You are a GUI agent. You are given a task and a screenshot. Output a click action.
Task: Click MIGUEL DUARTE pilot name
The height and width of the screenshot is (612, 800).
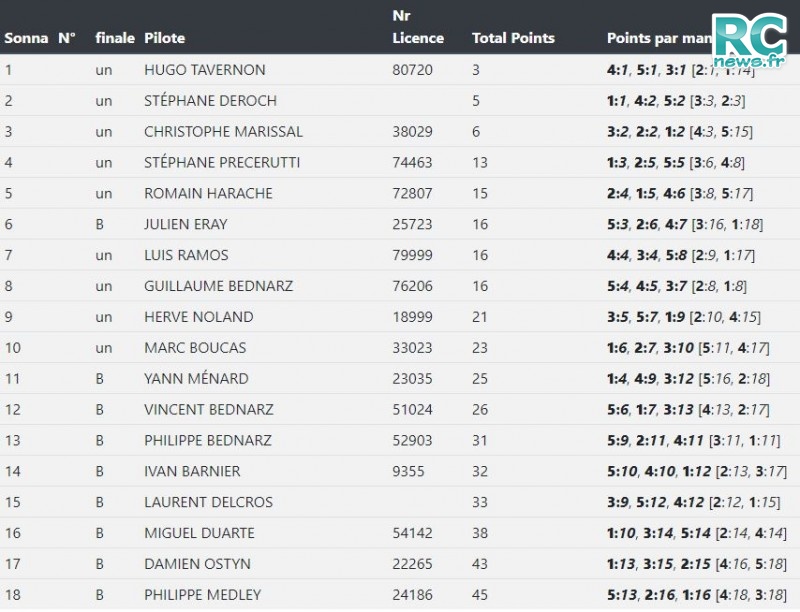[199, 533]
